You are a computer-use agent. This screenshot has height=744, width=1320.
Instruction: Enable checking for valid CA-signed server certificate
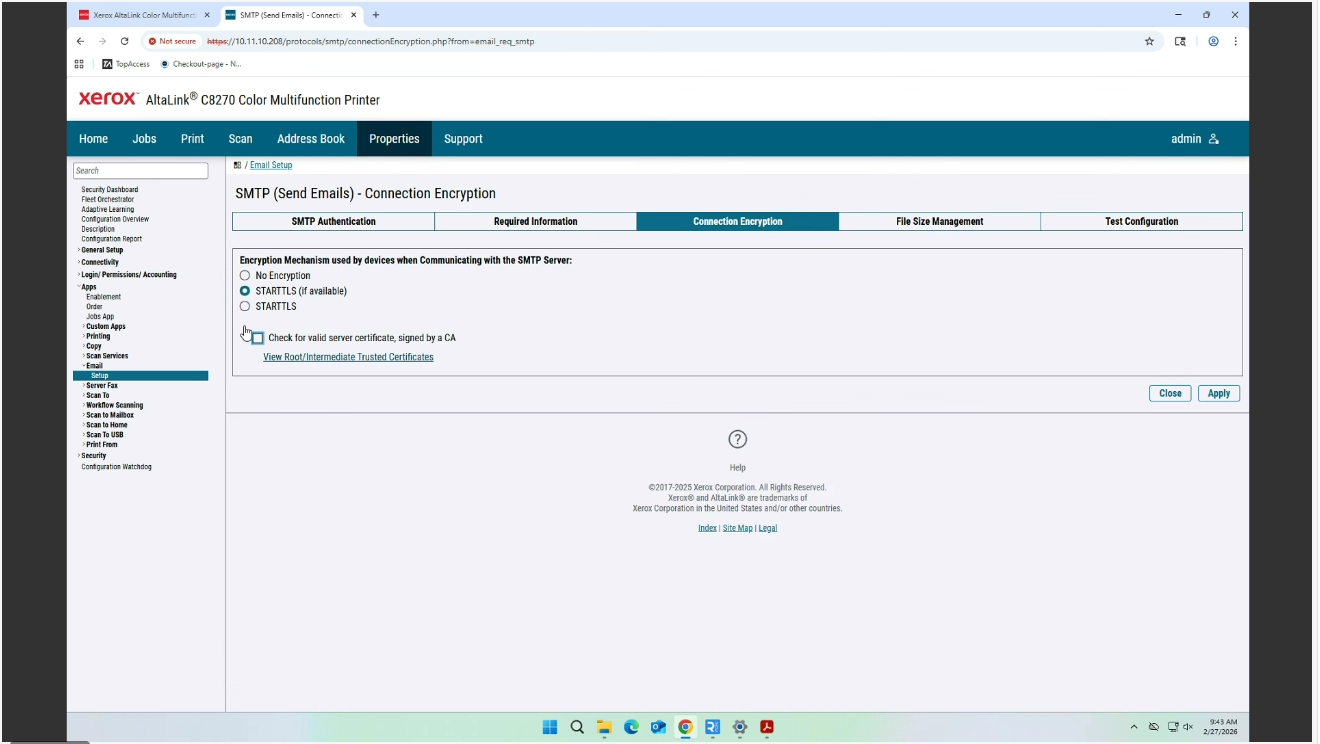(x=258, y=337)
